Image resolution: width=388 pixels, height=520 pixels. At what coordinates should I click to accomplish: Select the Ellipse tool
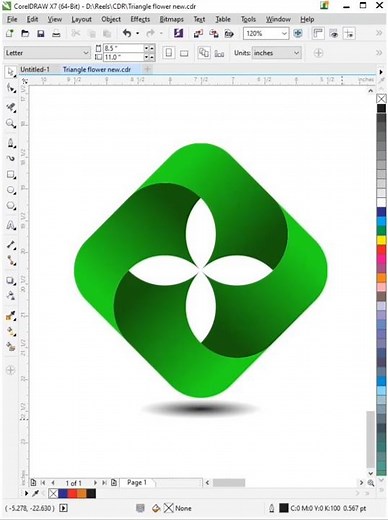11,190
